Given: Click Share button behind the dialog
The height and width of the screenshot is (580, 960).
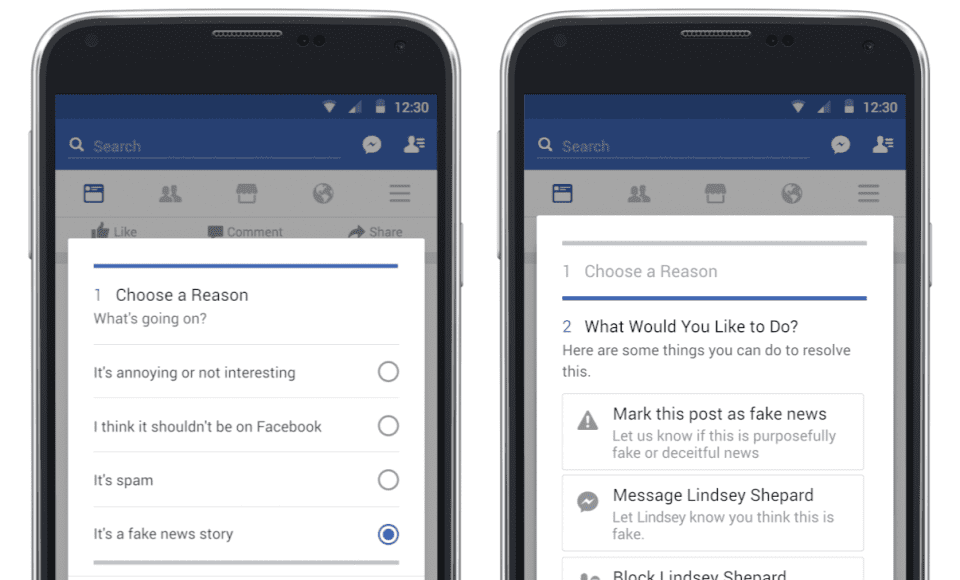Looking at the screenshot, I should (375, 232).
